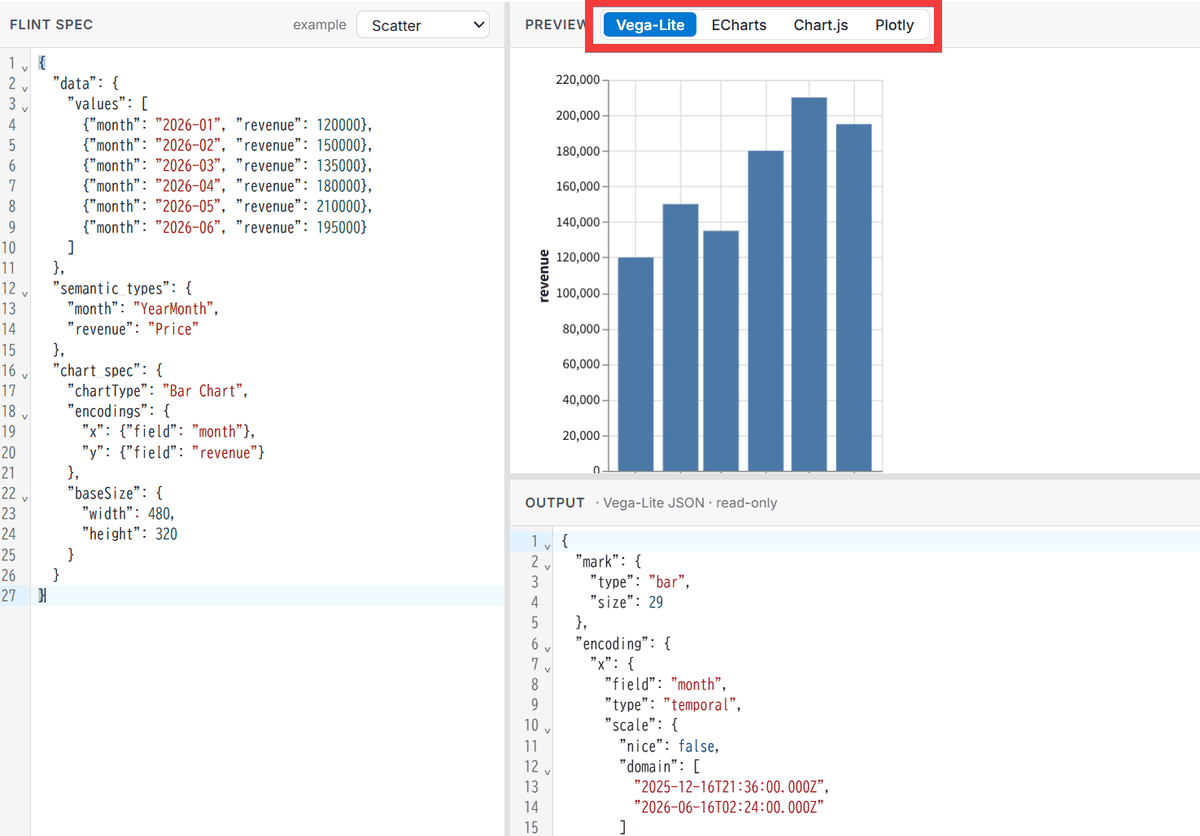Switch preview to the Chart.js tab
1200x836 pixels.
(x=821, y=25)
